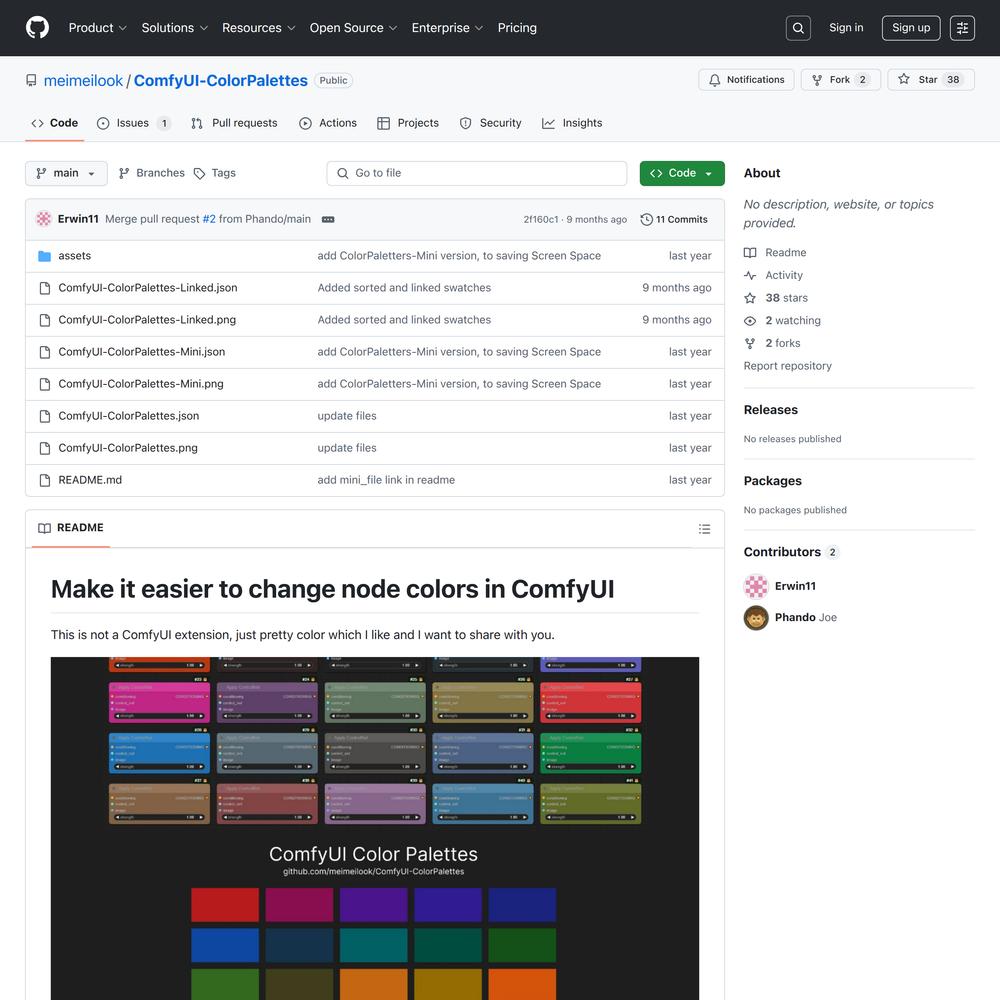Switch to the Security tab

click(490, 123)
